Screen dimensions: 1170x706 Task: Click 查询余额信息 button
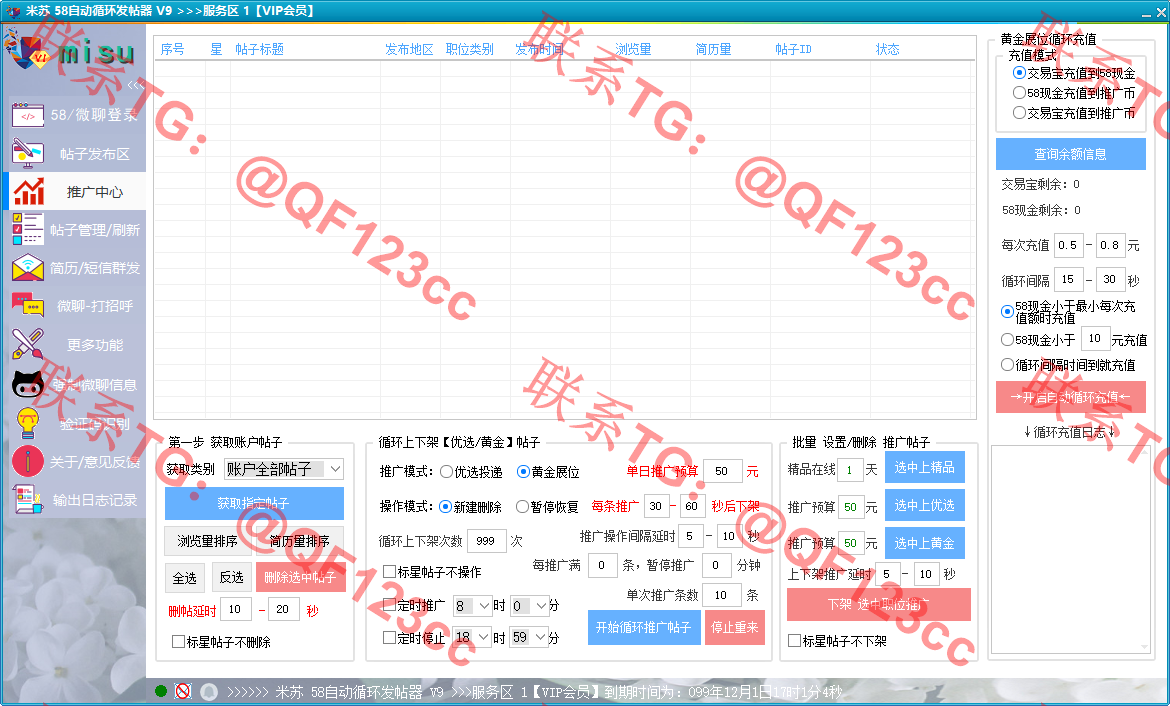(1070, 154)
